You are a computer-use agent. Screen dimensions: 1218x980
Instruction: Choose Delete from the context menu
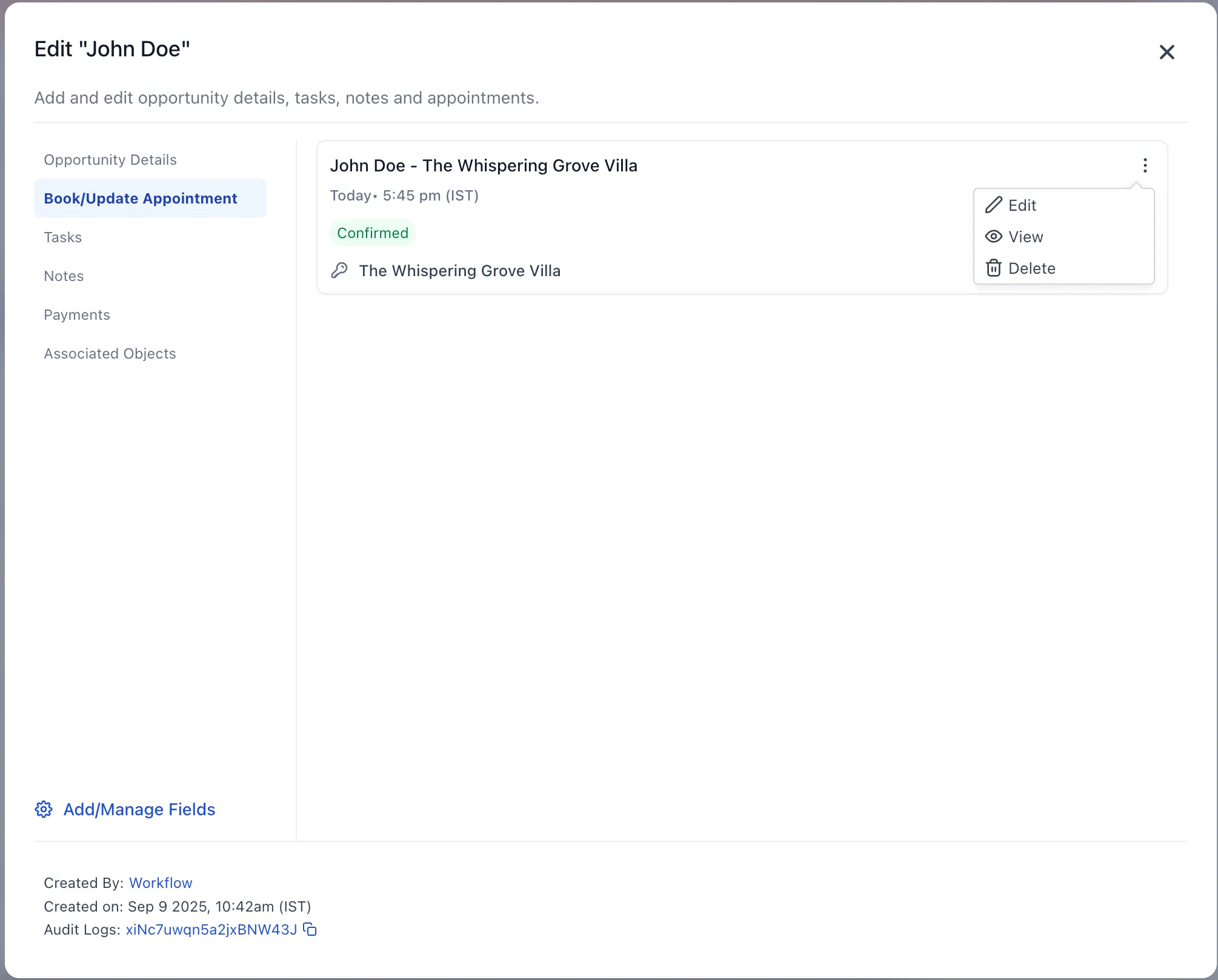pos(1032,268)
